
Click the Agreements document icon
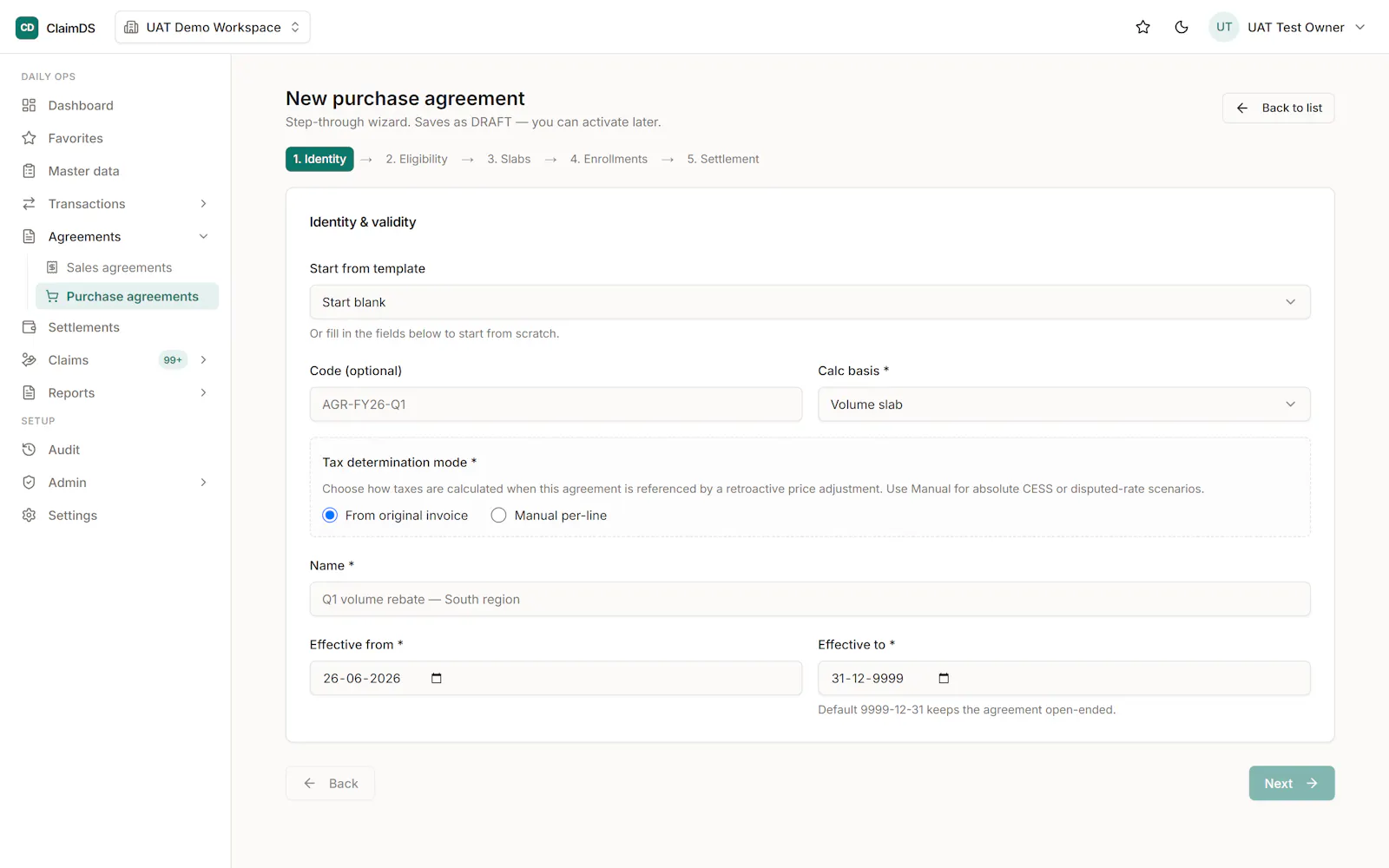[x=29, y=237]
